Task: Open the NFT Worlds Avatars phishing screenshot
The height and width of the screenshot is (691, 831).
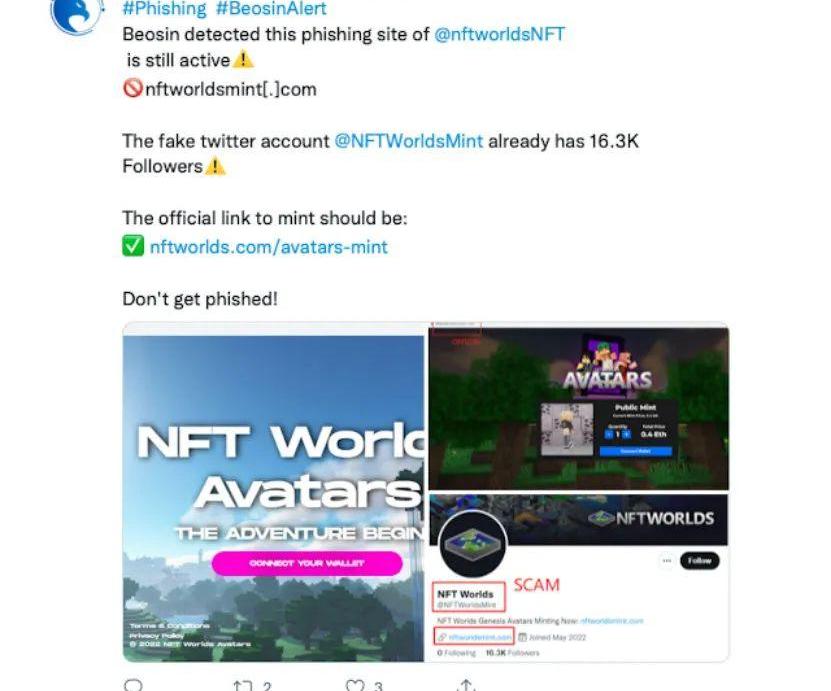Action: pos(273,493)
